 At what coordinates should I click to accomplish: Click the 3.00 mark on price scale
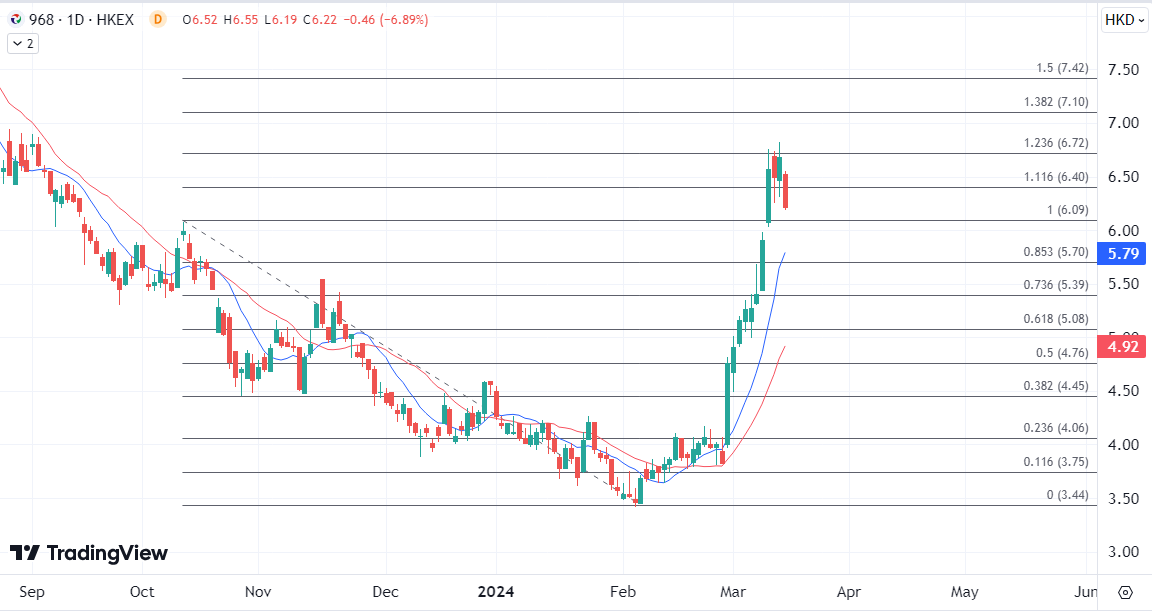(1123, 552)
